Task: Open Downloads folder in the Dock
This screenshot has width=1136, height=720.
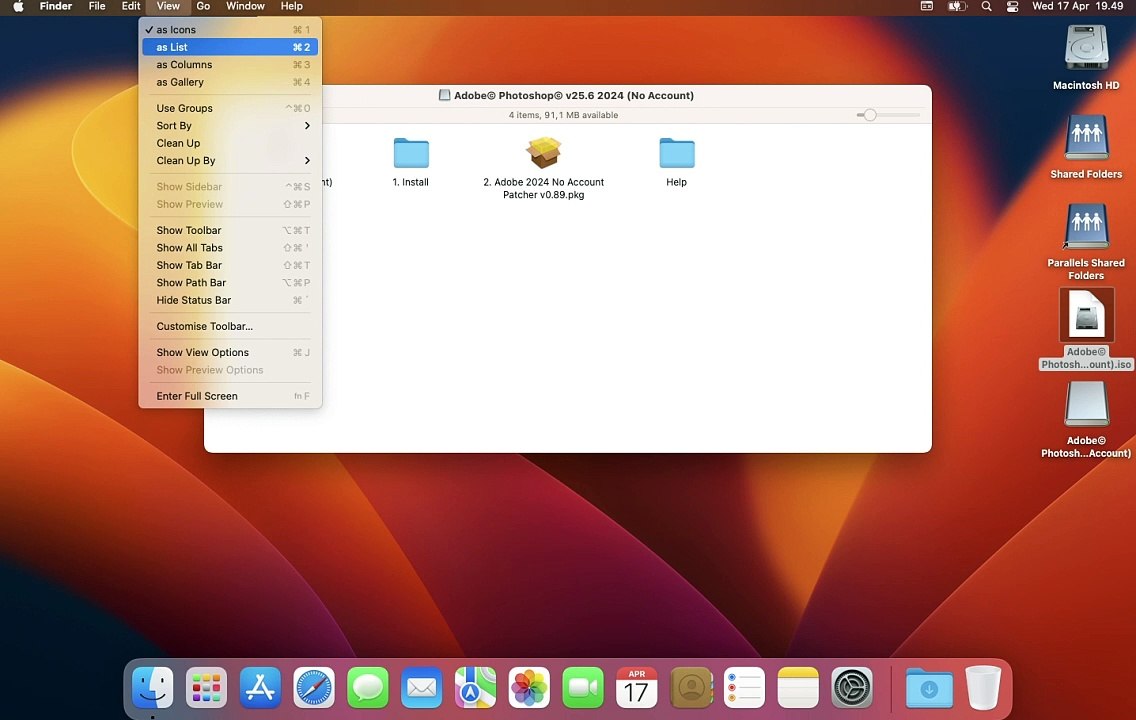Action: point(929,687)
